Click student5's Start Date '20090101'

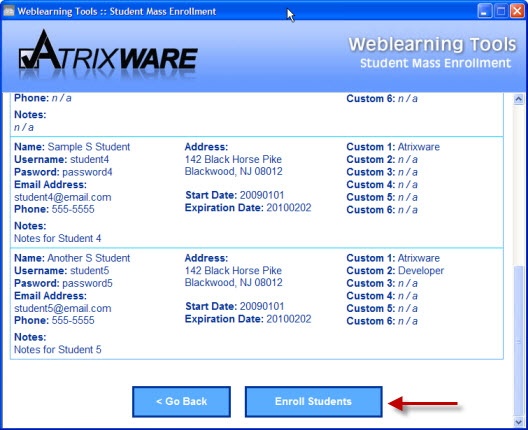(262, 306)
